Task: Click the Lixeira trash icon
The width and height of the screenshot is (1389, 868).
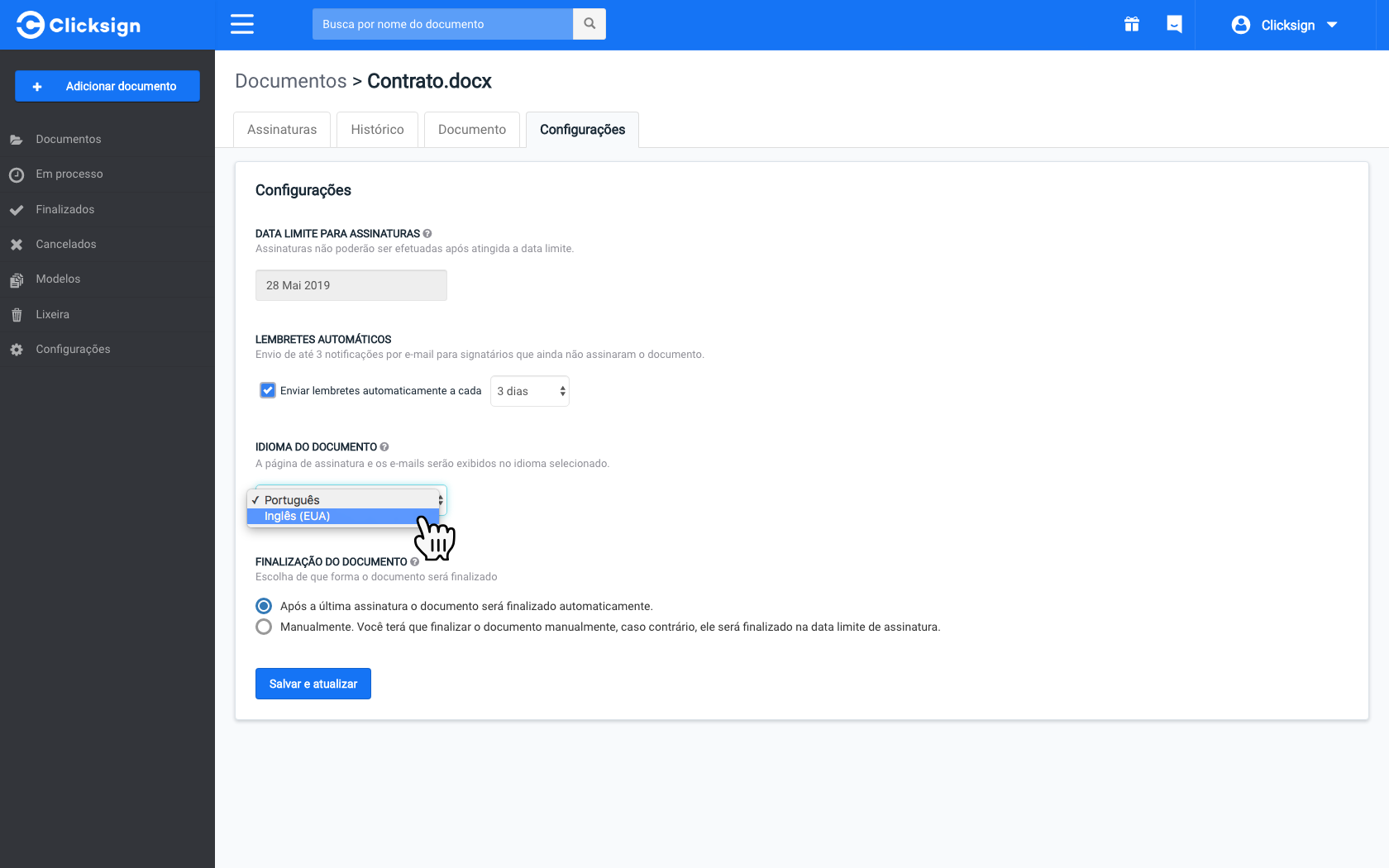Action: pos(17,315)
